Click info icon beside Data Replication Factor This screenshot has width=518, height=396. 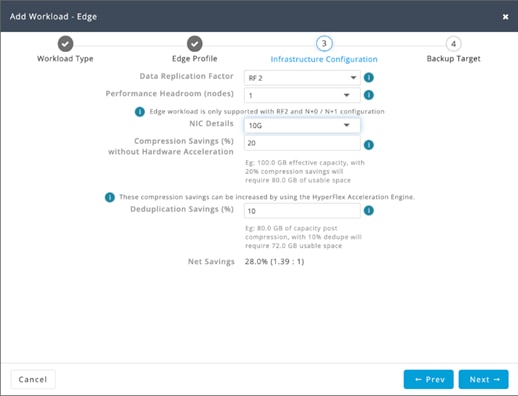(368, 78)
